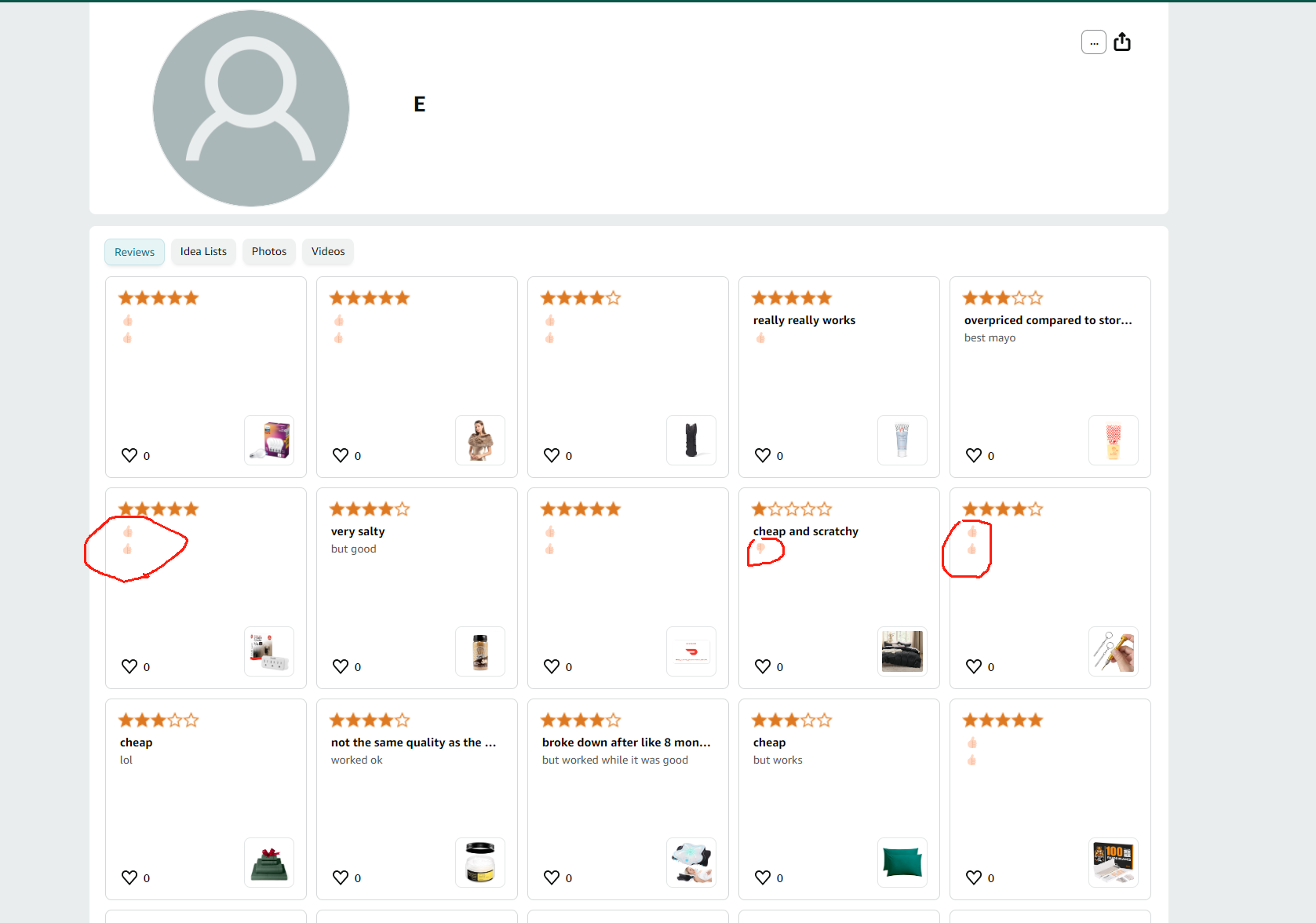Like the 'very salty' review
The image size is (1316, 923).
pyautogui.click(x=341, y=666)
